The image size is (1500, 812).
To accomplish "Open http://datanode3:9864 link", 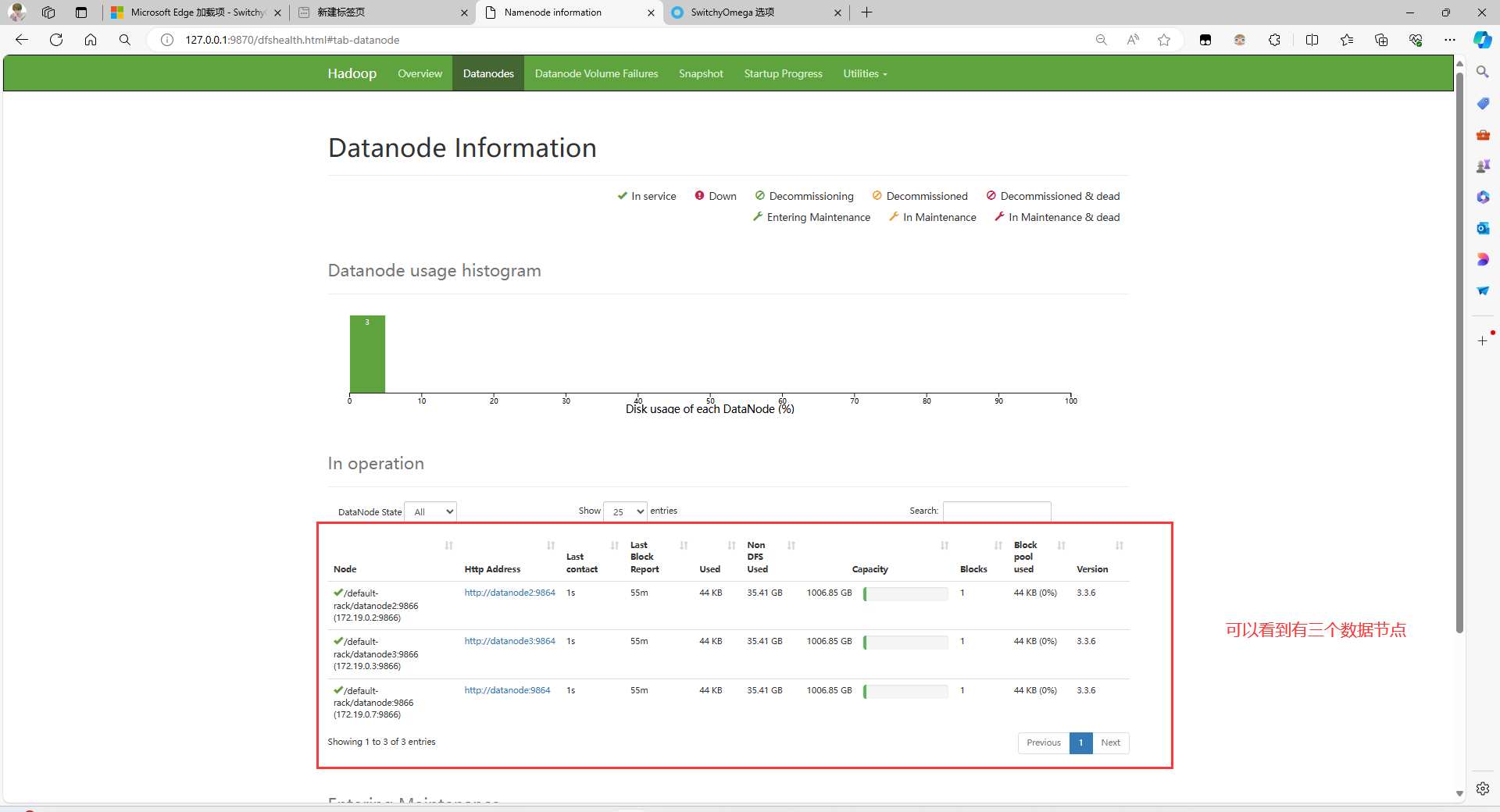I will pyautogui.click(x=509, y=641).
